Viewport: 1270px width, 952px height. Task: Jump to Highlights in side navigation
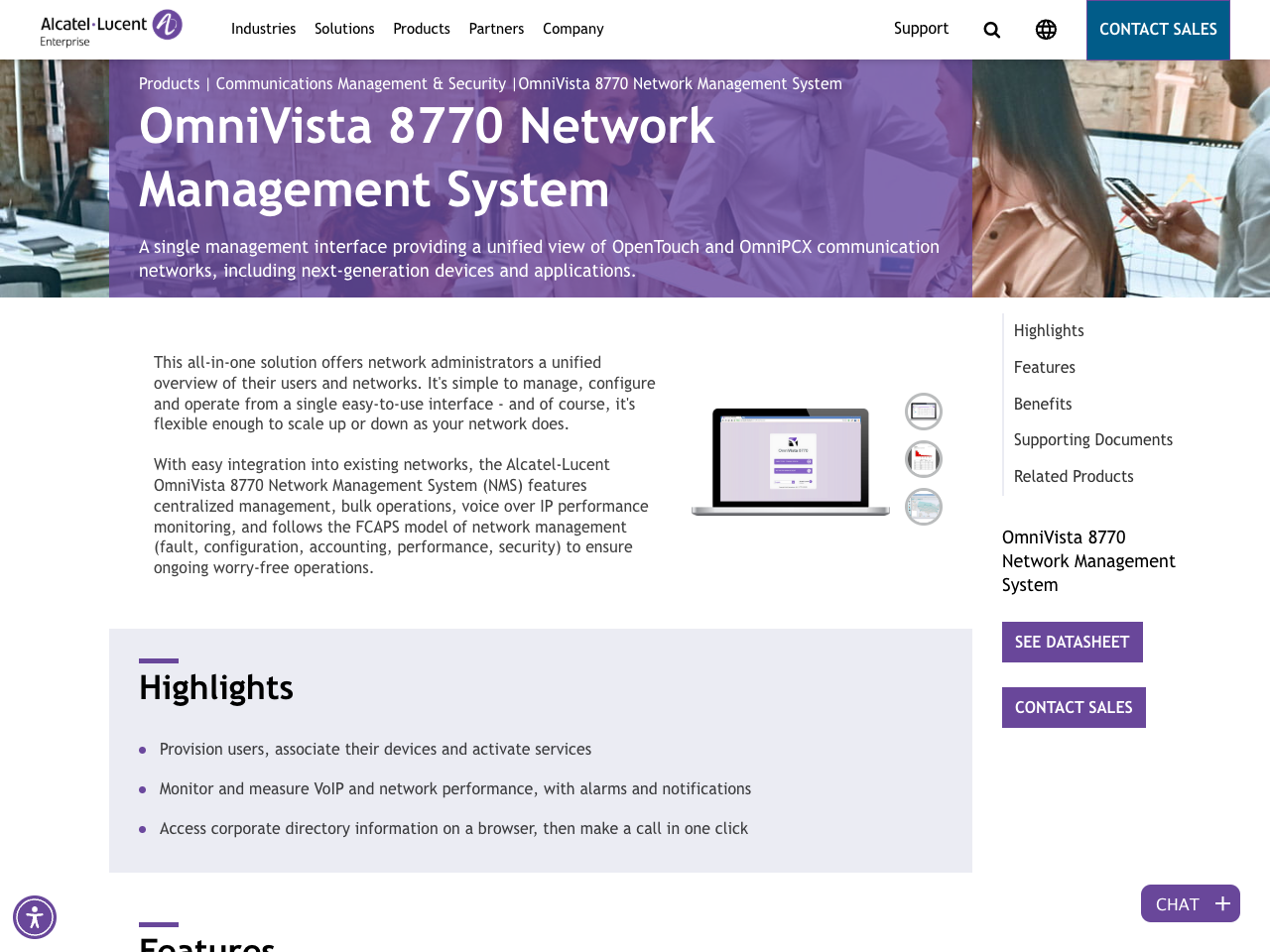tap(1049, 331)
